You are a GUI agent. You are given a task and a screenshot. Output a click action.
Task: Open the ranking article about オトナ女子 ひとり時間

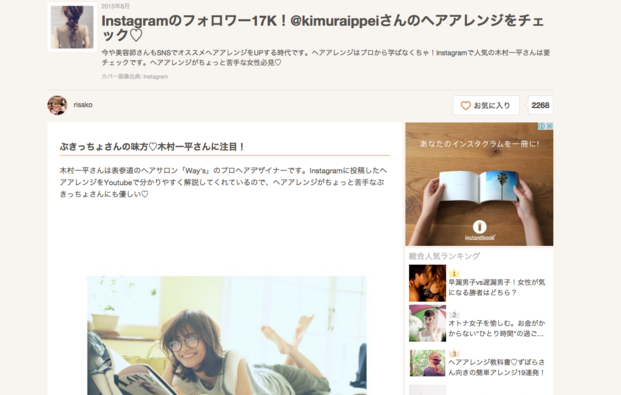(496, 328)
